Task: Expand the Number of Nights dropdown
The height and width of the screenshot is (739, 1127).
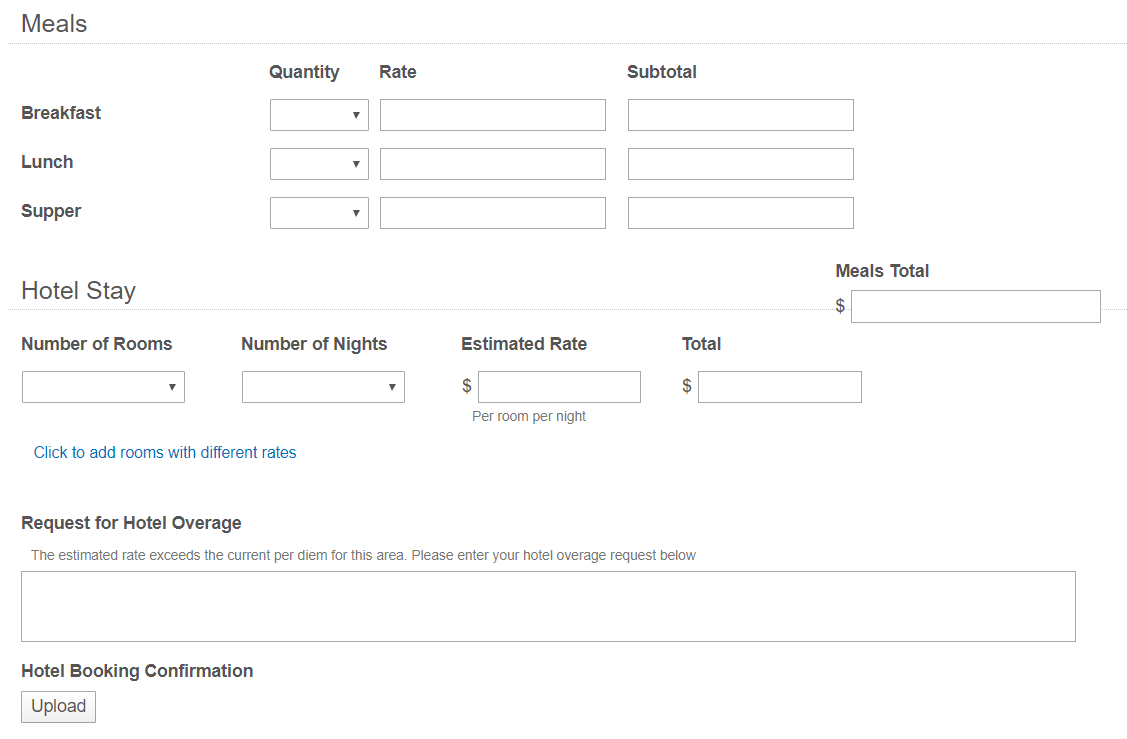Action: tap(323, 387)
